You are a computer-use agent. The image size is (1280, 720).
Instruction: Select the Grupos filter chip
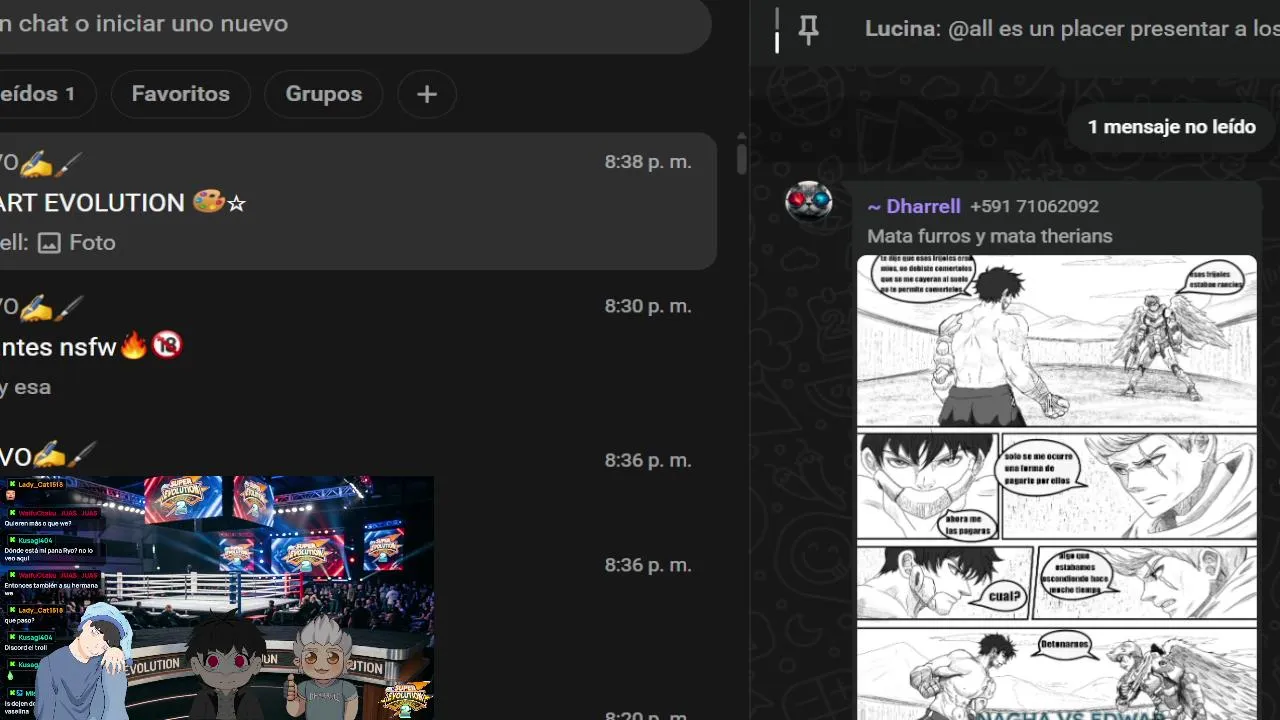324,94
